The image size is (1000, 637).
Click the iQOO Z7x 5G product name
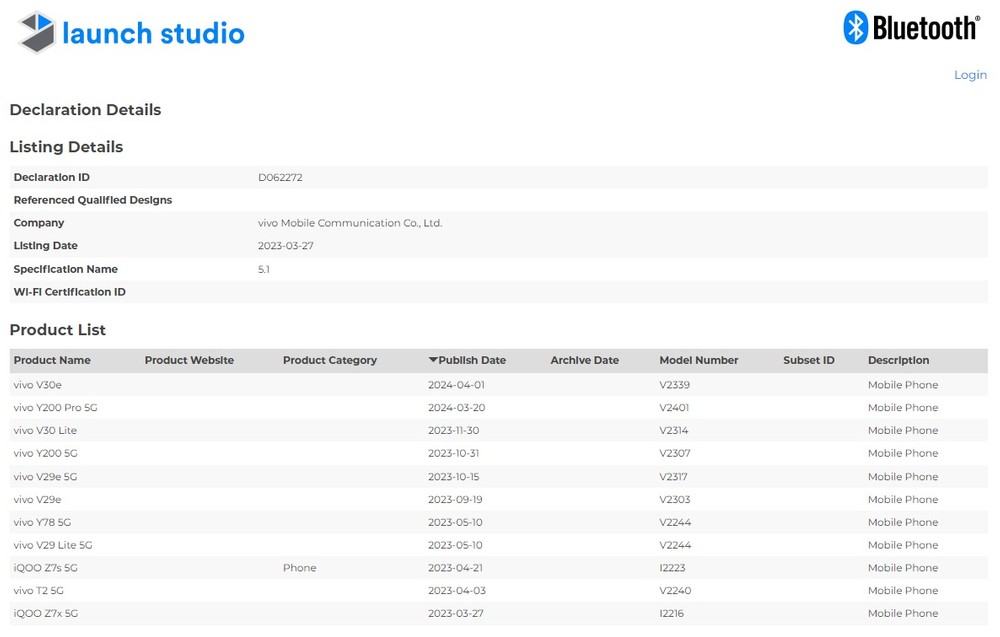45,614
